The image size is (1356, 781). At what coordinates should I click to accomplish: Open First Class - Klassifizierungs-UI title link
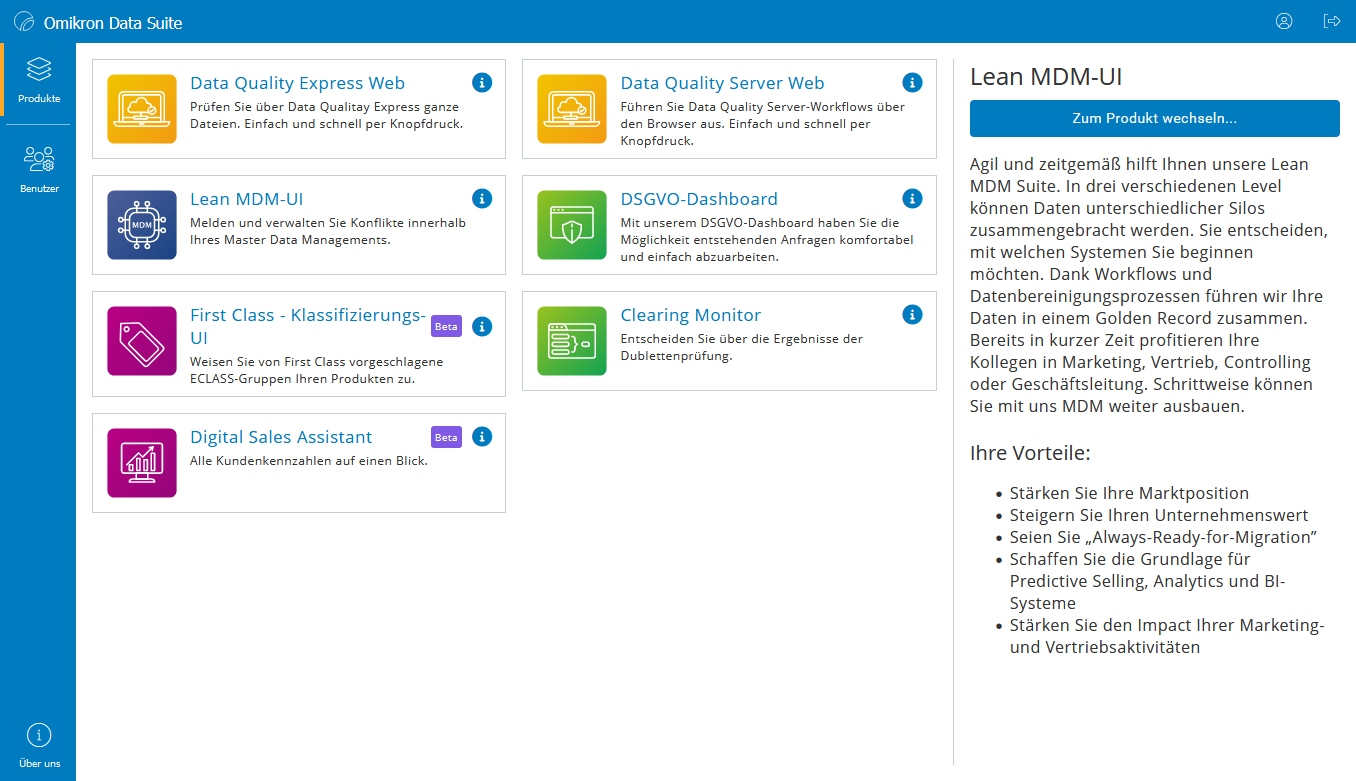coord(308,326)
